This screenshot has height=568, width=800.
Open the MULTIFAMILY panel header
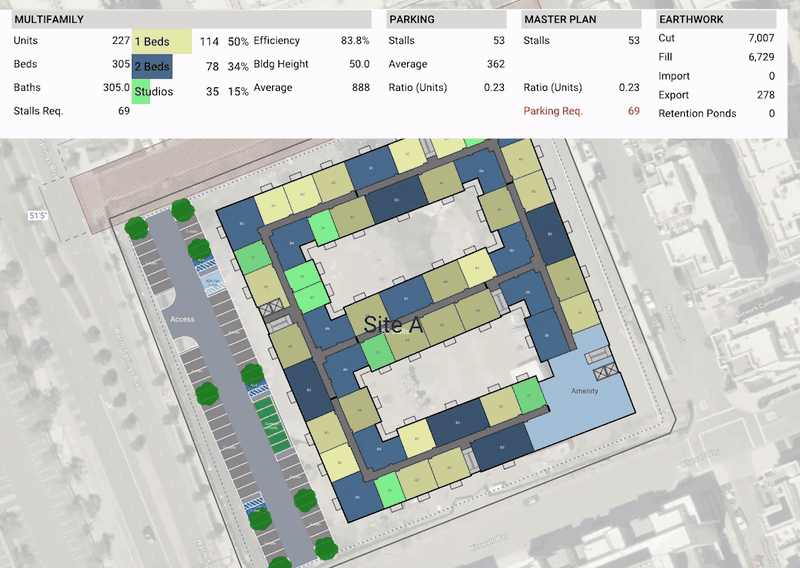pos(192,19)
